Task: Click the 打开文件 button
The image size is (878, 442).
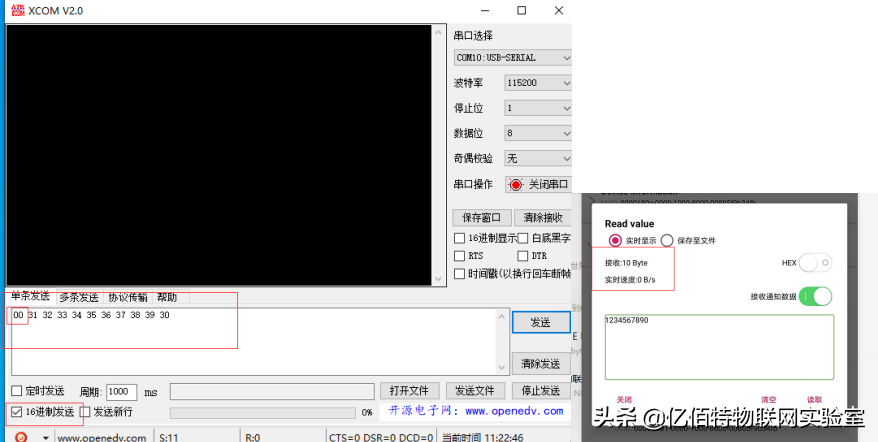Action: pos(409,390)
